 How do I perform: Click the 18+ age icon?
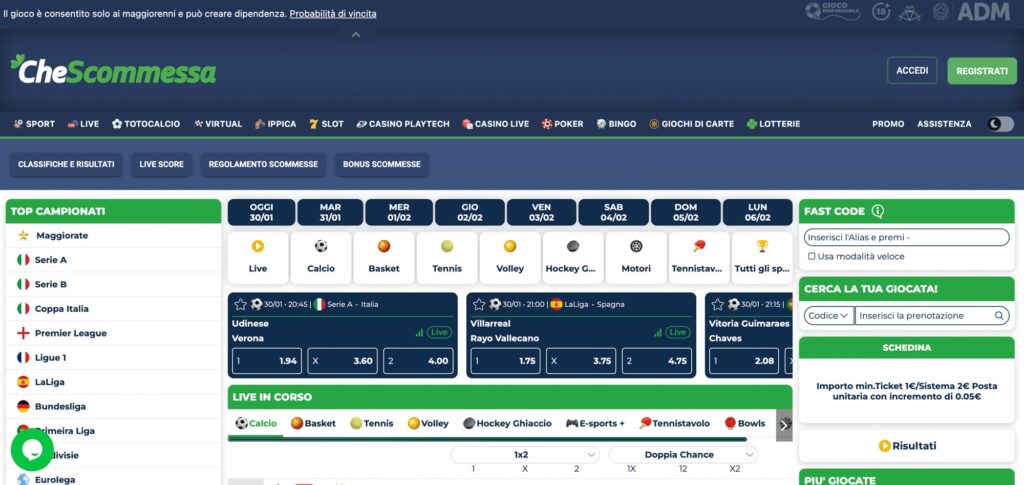(x=881, y=11)
